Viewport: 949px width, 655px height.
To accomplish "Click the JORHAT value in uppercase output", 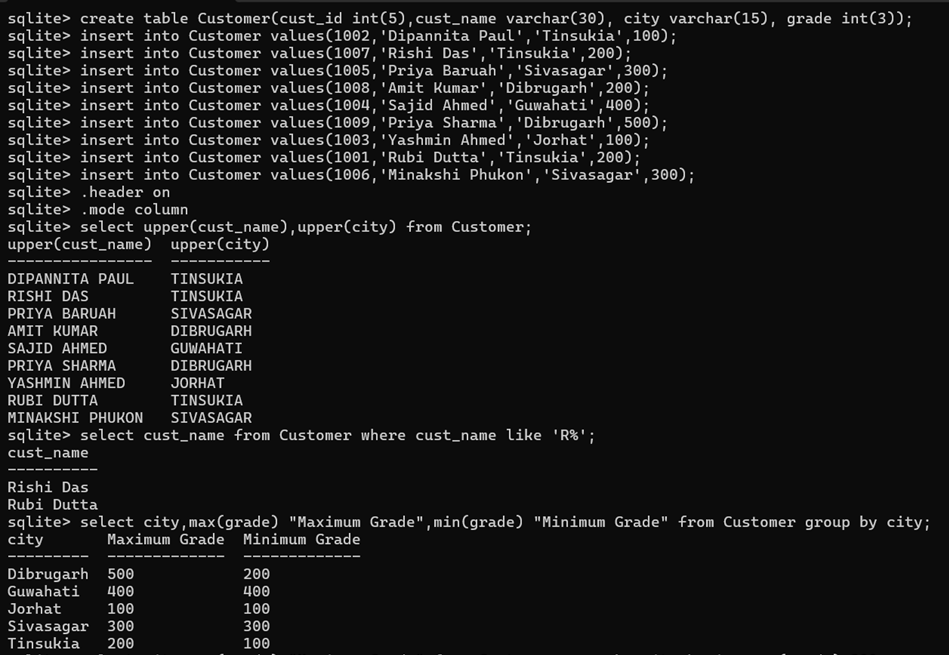I will pyautogui.click(x=197, y=383).
